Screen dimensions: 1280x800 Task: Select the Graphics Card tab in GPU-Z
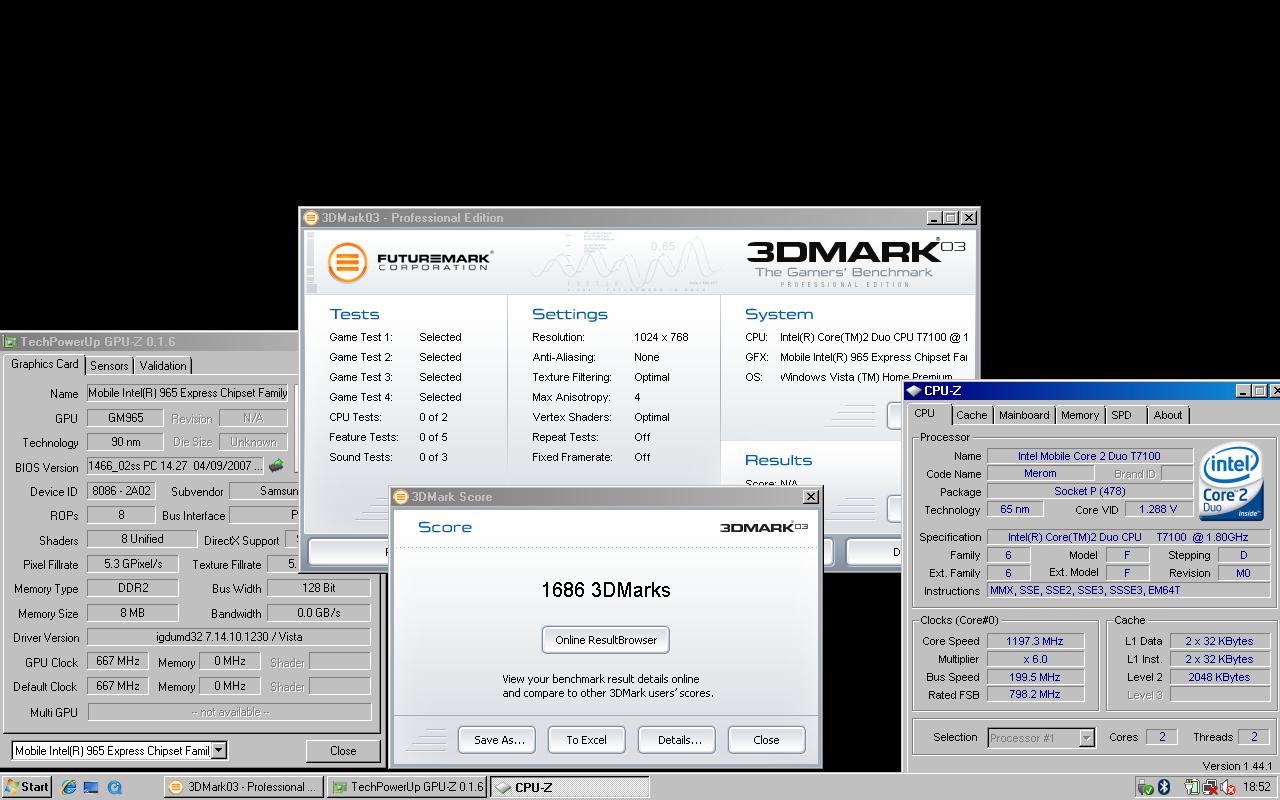pyautogui.click(x=44, y=364)
